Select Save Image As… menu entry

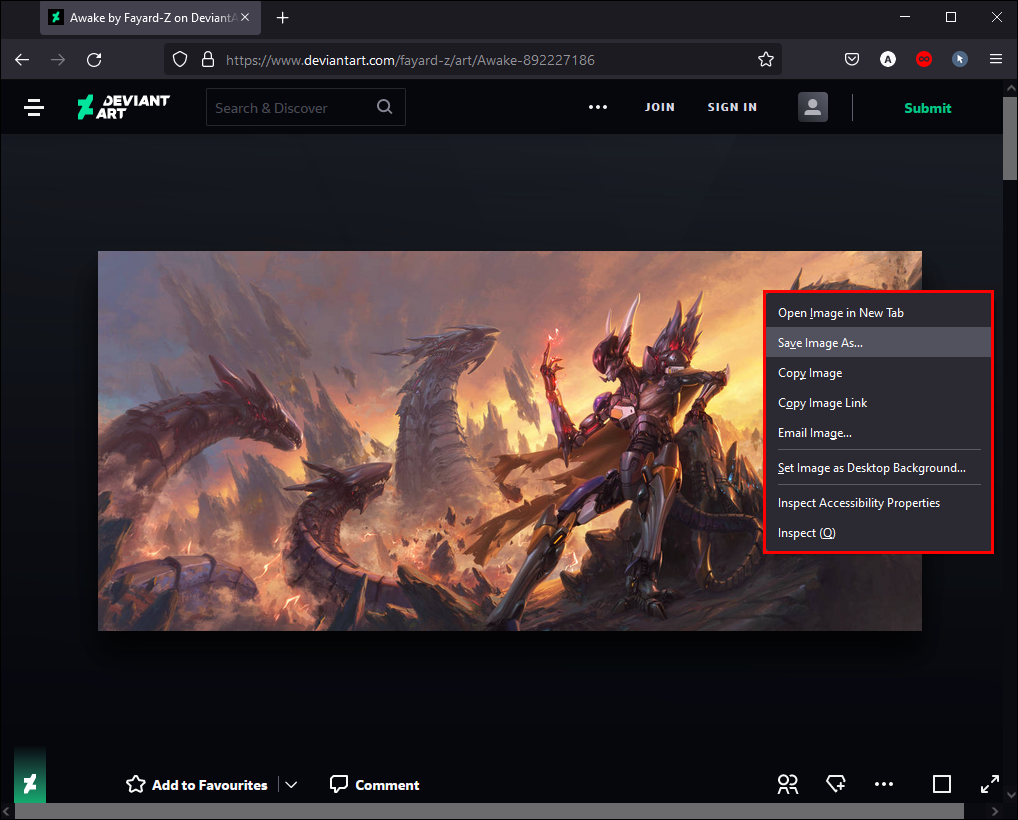(x=878, y=343)
